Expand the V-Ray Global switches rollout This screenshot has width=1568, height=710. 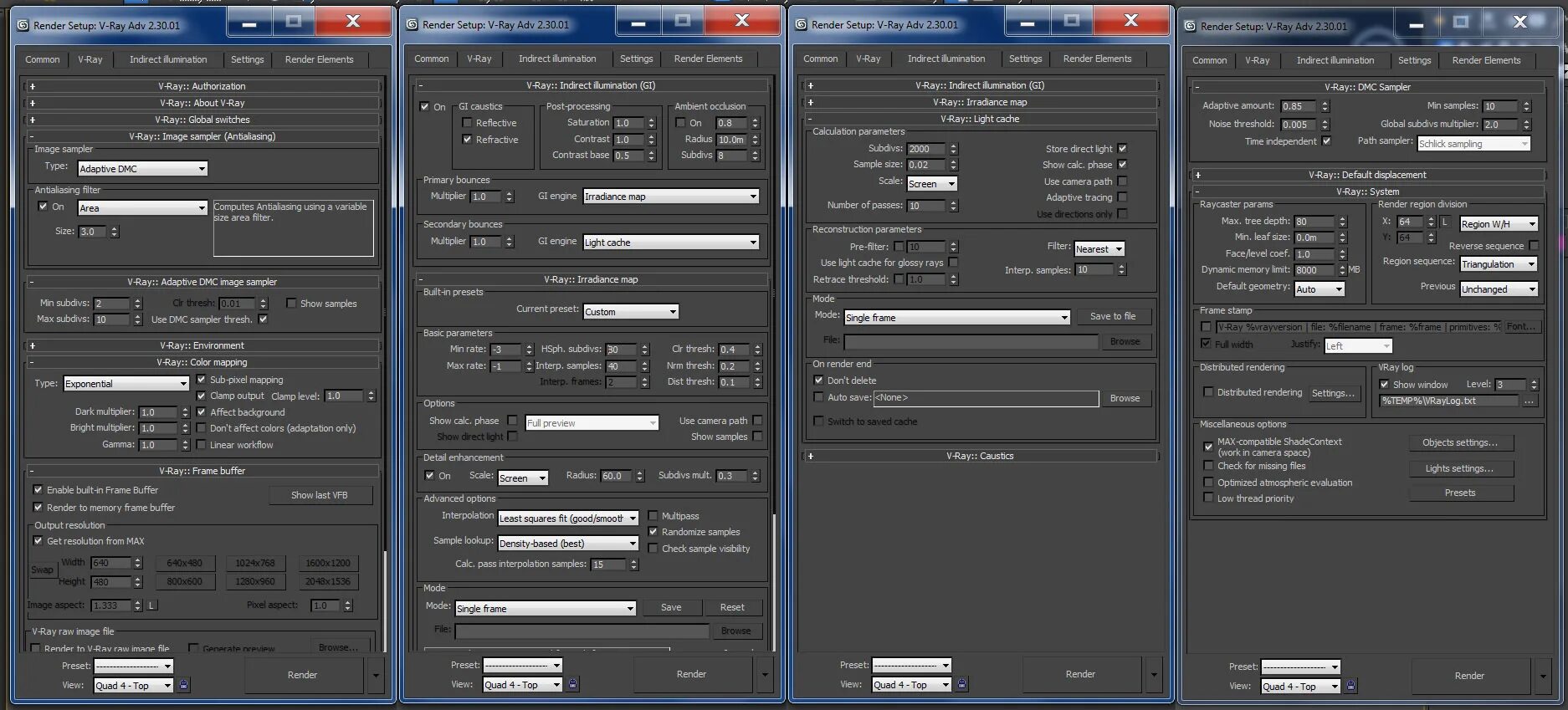click(x=201, y=120)
